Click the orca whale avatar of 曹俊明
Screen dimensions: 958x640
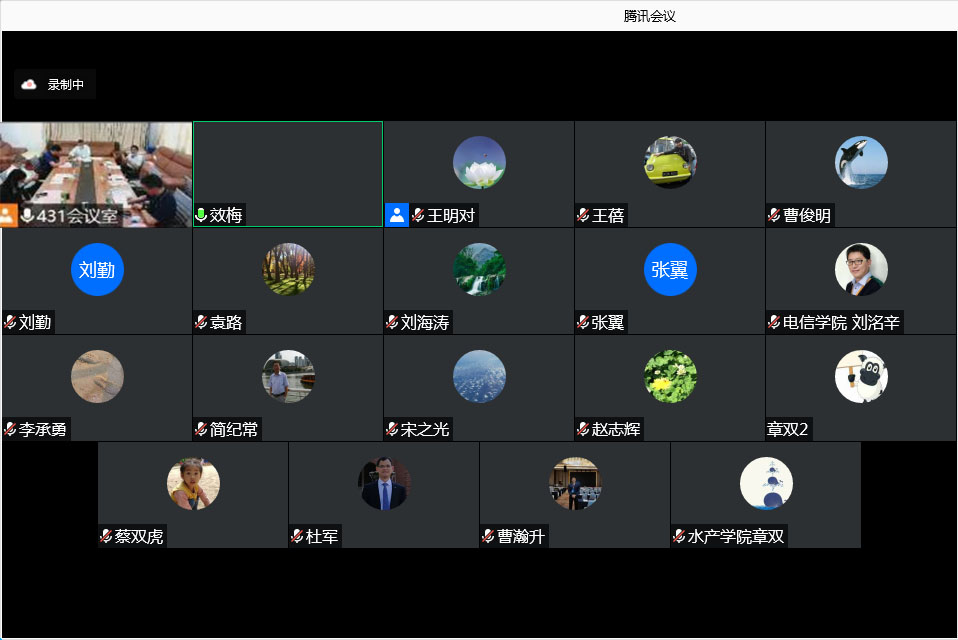861,162
